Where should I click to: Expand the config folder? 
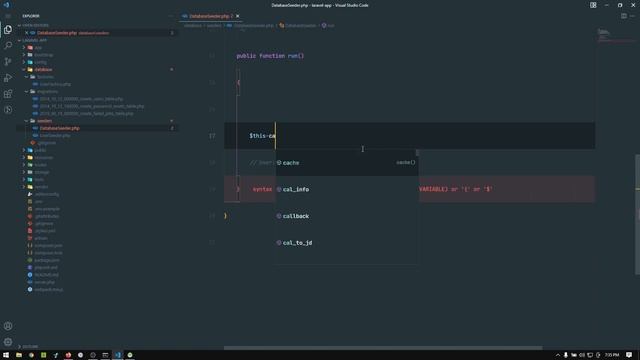coord(40,62)
